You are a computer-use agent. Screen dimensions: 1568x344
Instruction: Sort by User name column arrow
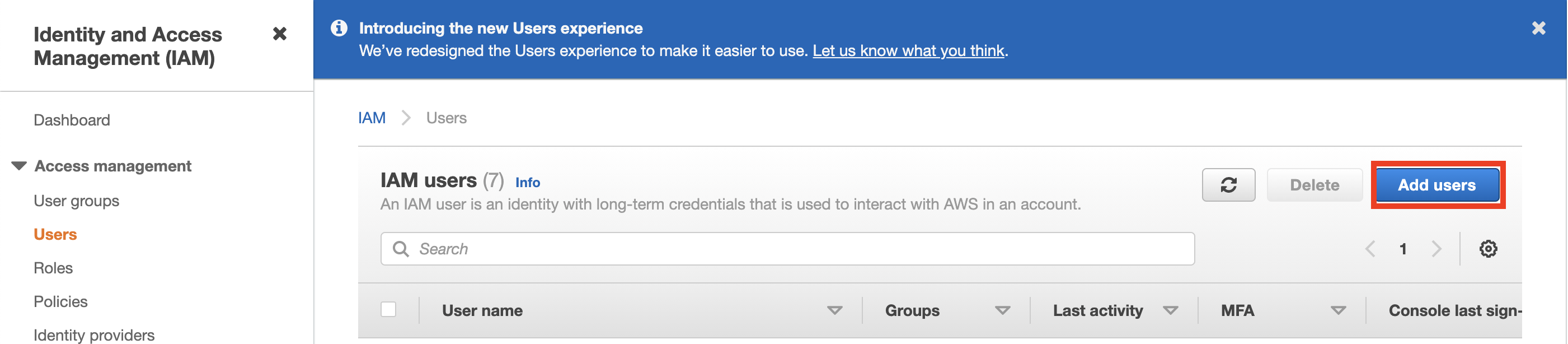(x=834, y=310)
